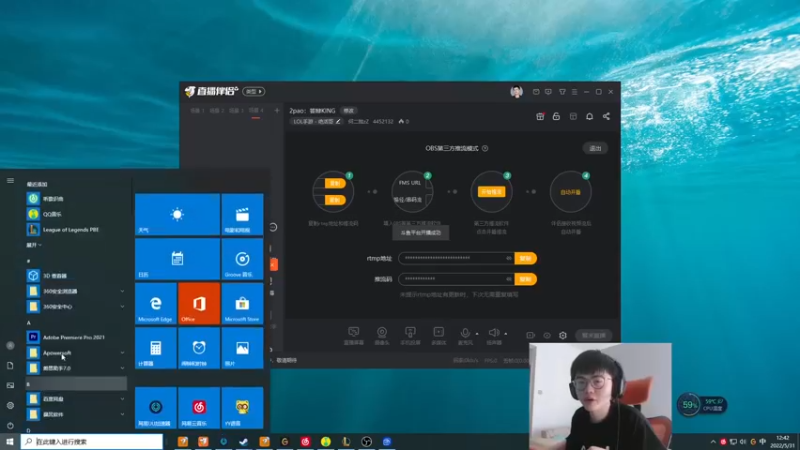
Task: Click the speaker icon in bottom toolbar
Action: [493, 333]
